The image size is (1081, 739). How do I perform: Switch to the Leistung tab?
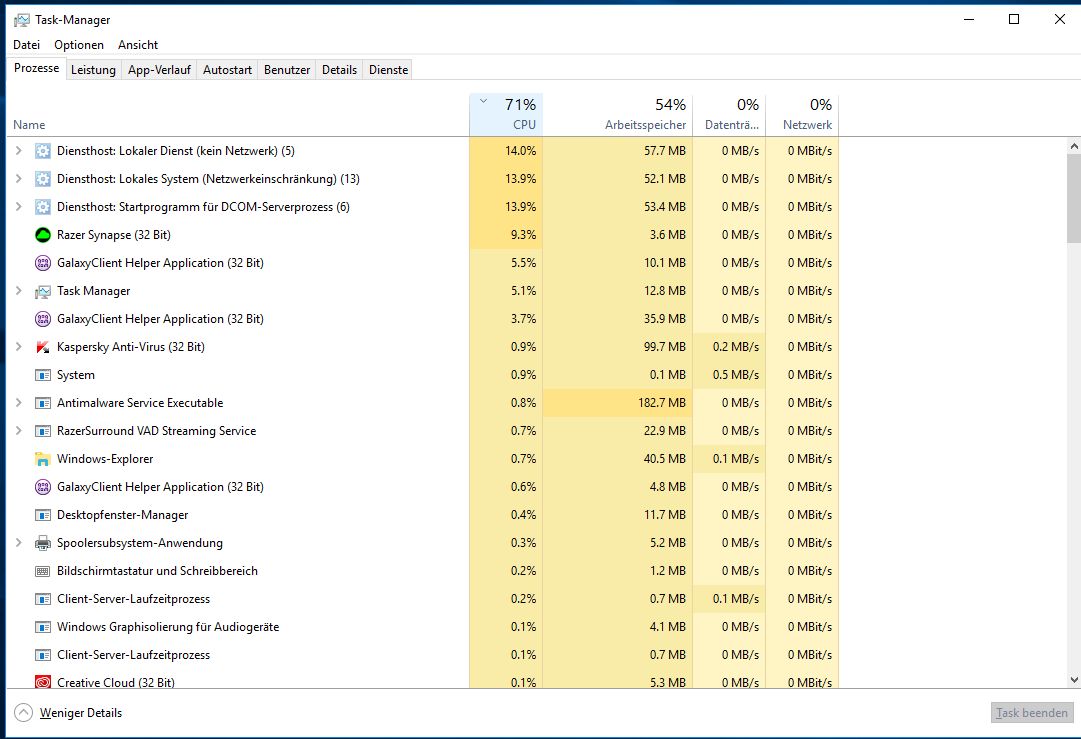[x=93, y=70]
